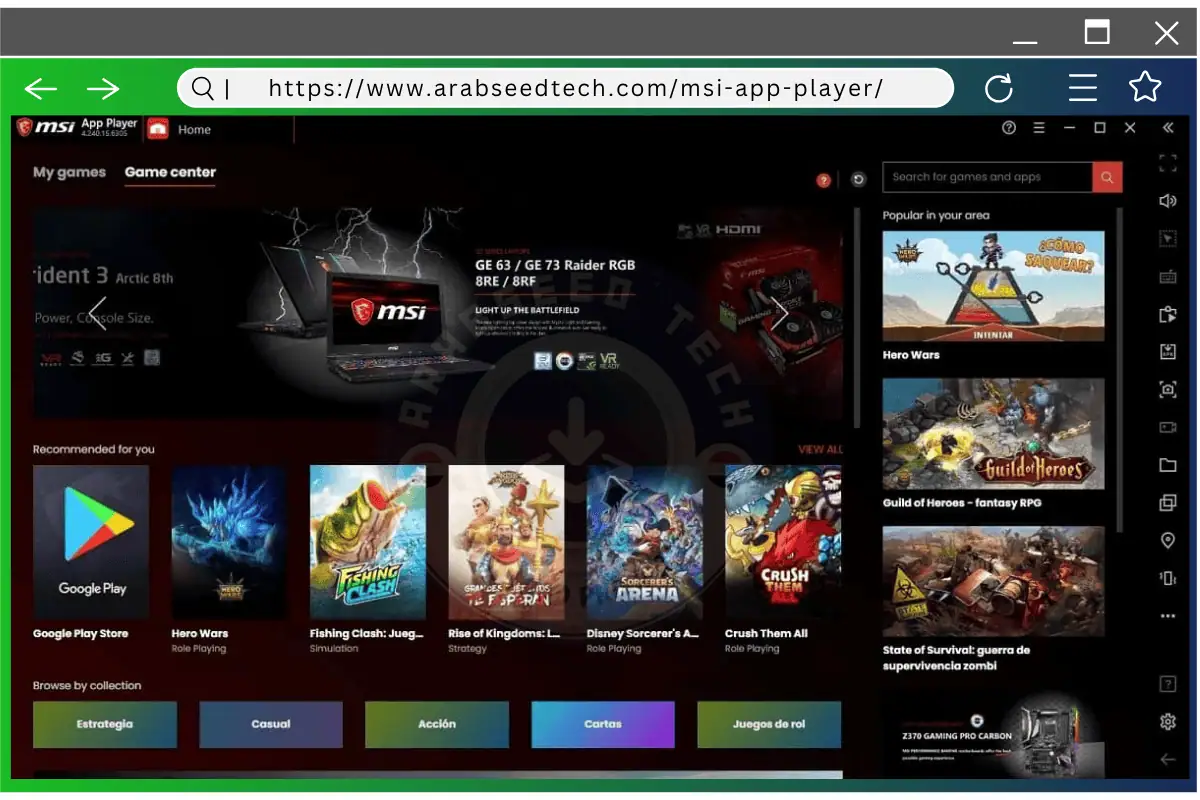Adjust the volume control icon in sidebar
1200x800 pixels.
(1167, 200)
